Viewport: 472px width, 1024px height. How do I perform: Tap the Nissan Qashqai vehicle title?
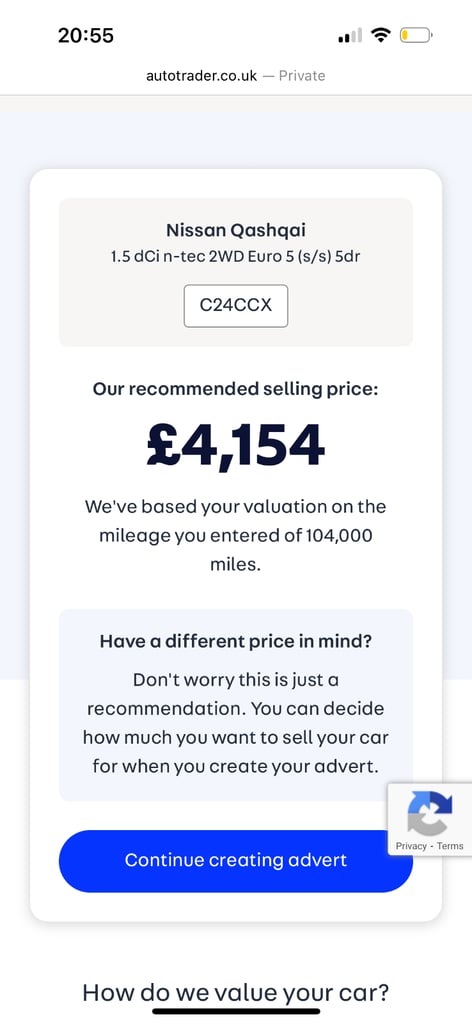(236, 231)
